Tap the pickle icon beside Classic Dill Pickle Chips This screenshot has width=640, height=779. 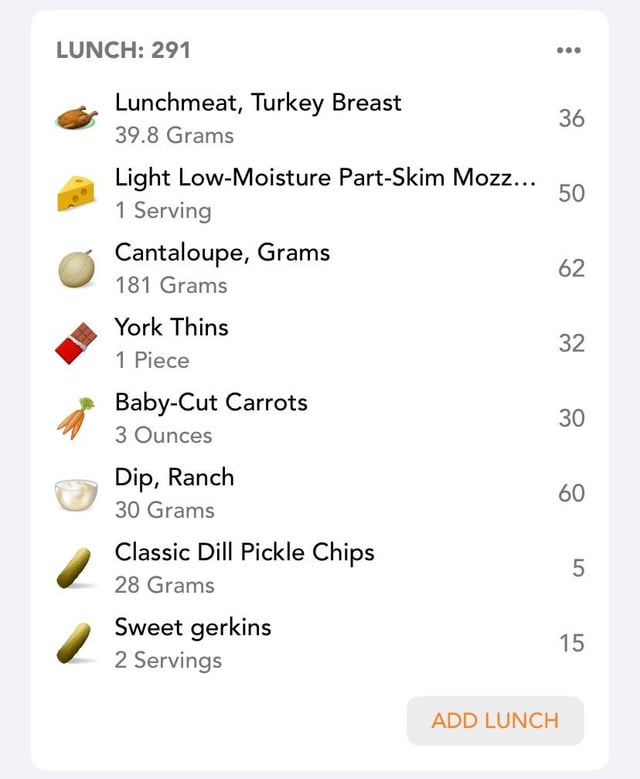74,569
